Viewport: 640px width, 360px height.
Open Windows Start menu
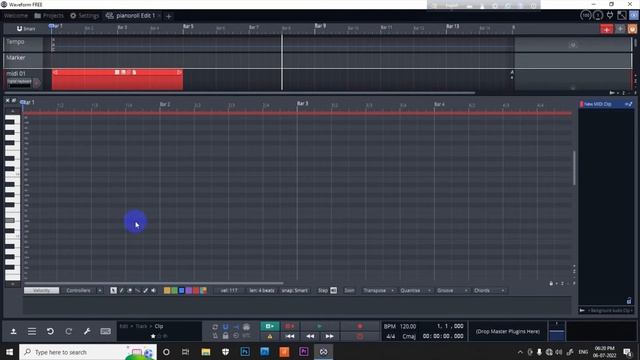point(9,352)
